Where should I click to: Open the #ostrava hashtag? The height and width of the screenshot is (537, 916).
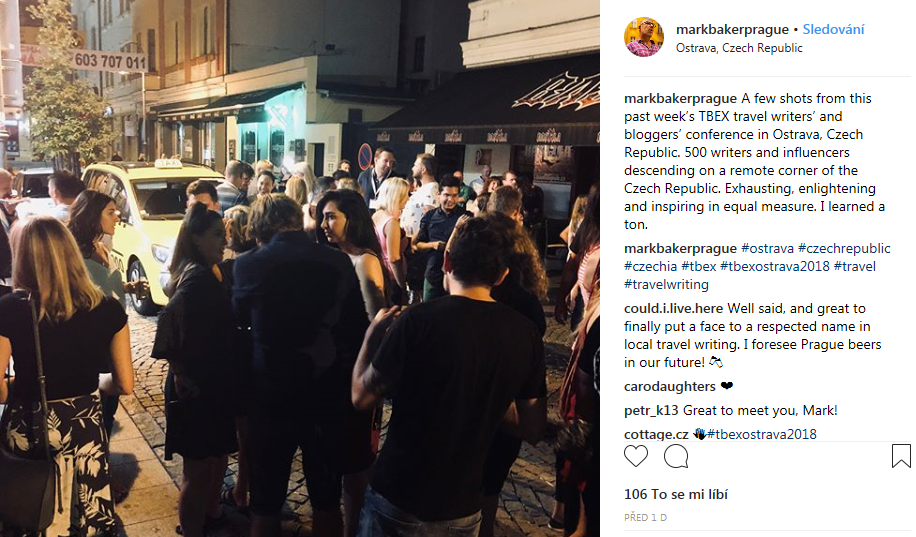[768, 248]
